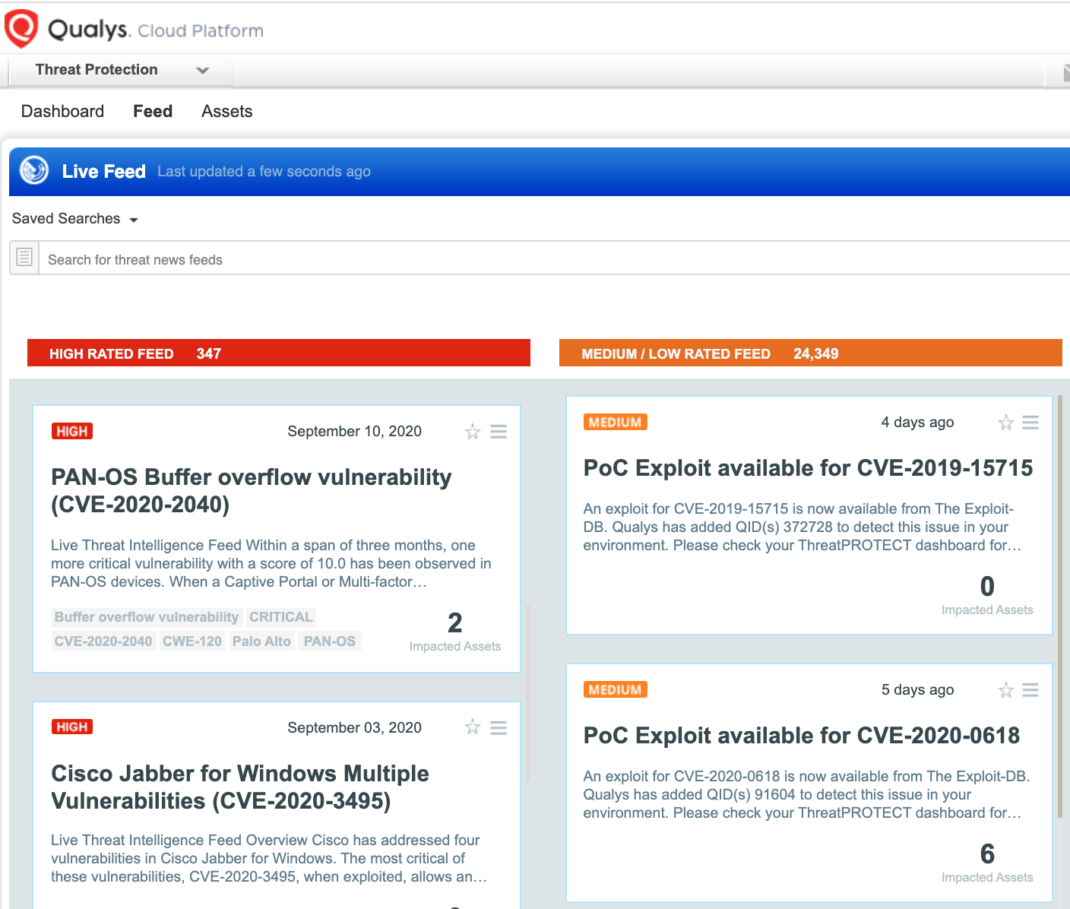Expand the Saved Searches dropdown
1070x909 pixels.
click(75, 218)
